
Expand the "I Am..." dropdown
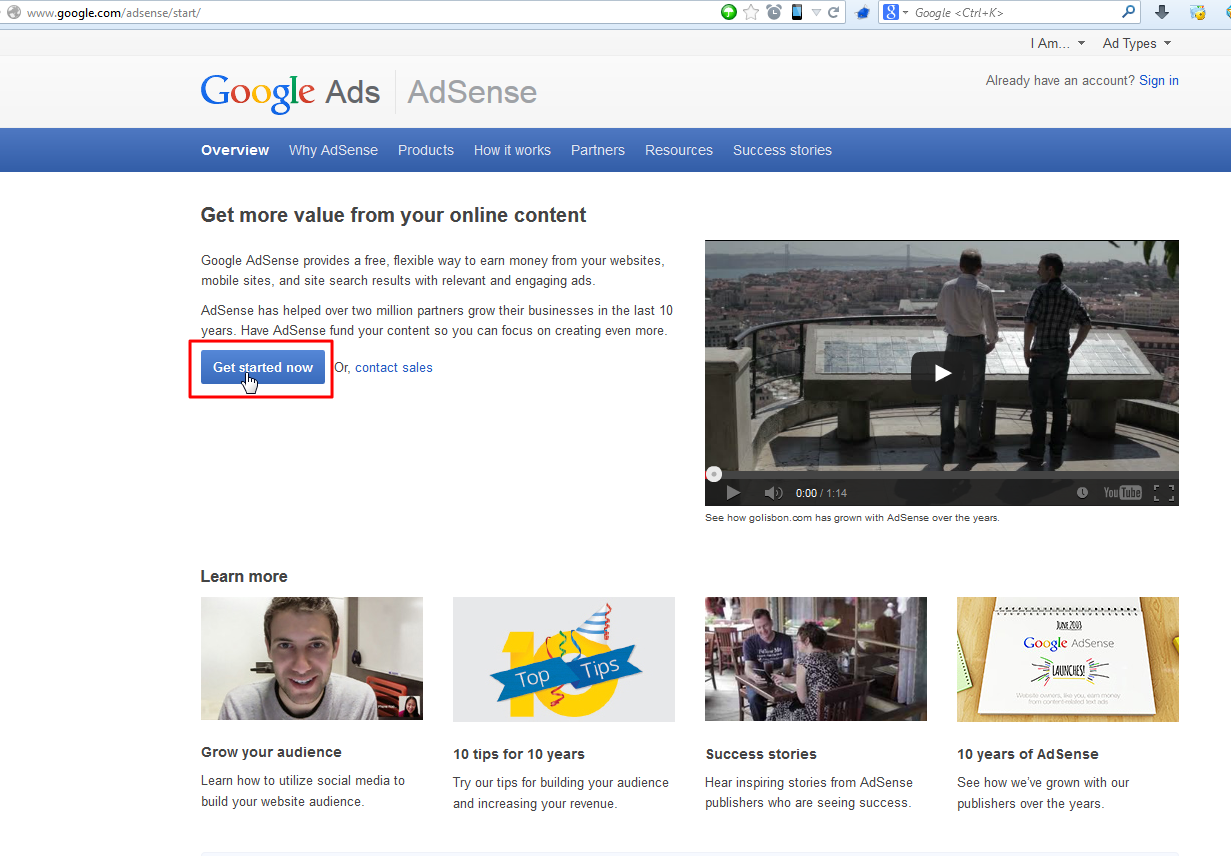pyautogui.click(x=1058, y=44)
